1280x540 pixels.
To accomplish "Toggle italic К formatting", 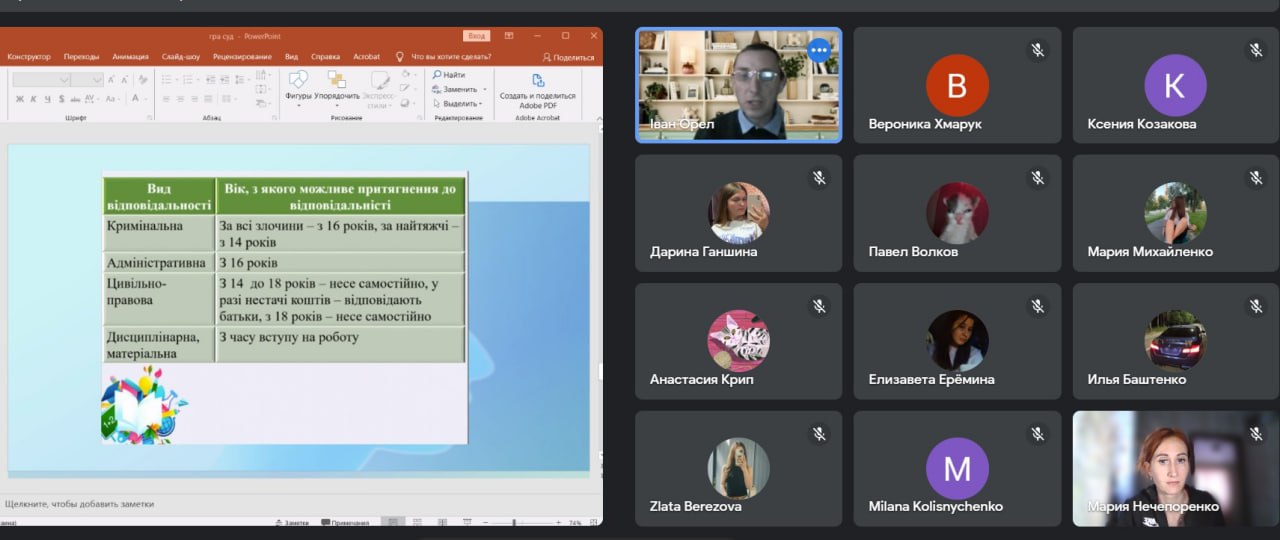I will [x=33, y=99].
